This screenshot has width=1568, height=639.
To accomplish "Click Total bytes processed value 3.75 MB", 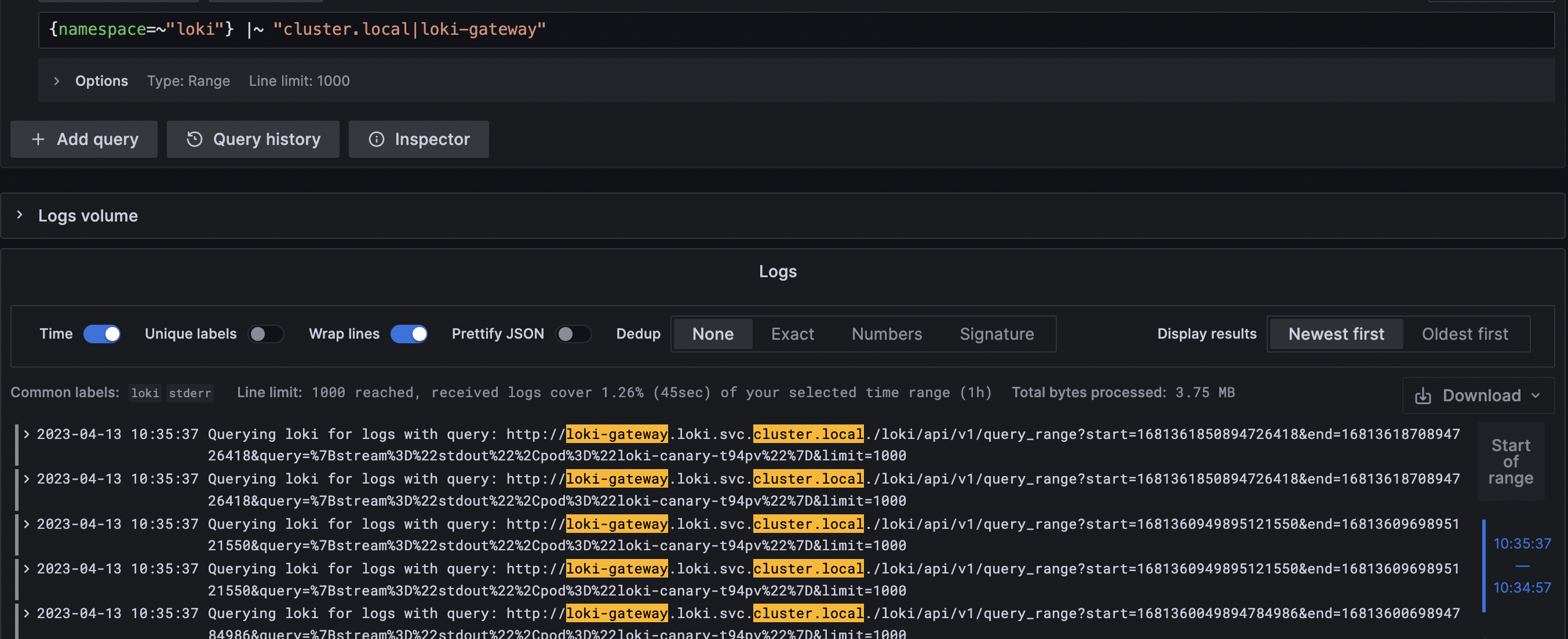I will (x=1205, y=393).
